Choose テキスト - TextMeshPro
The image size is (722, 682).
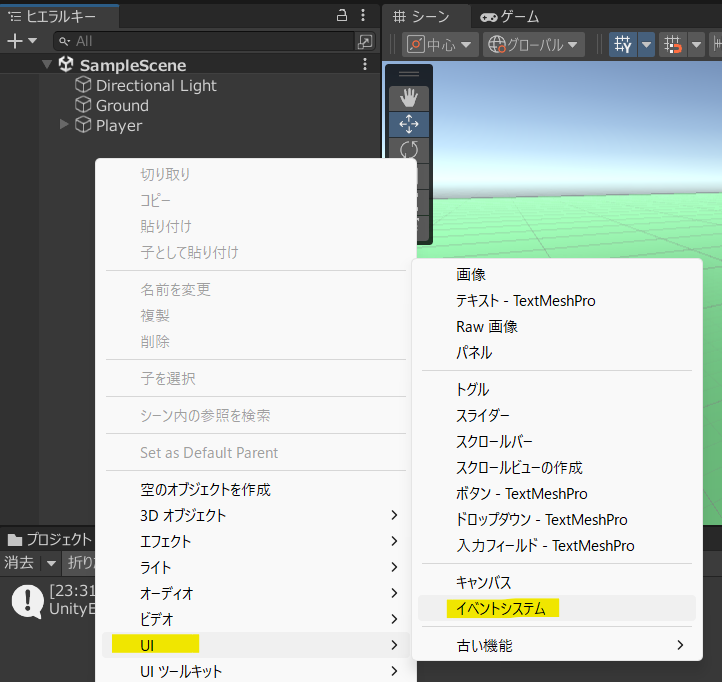557,301
